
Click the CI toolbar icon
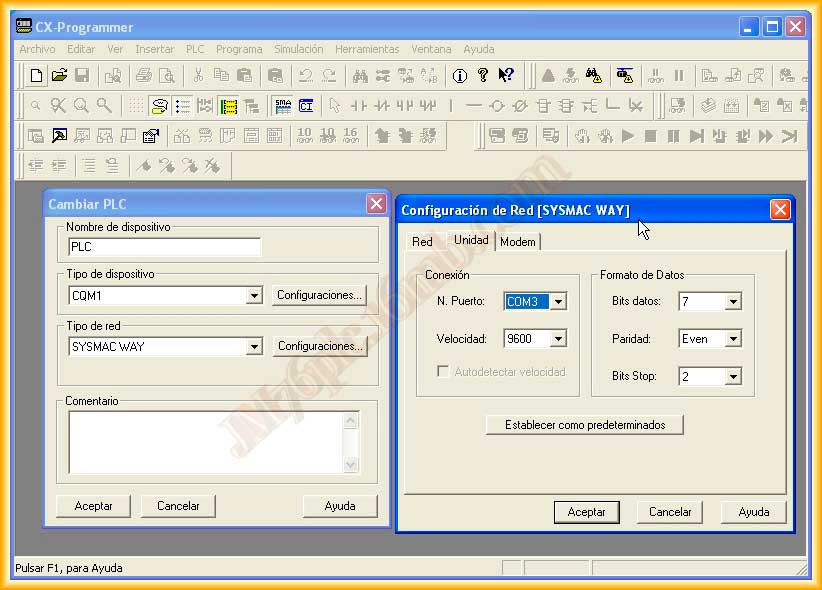point(306,105)
